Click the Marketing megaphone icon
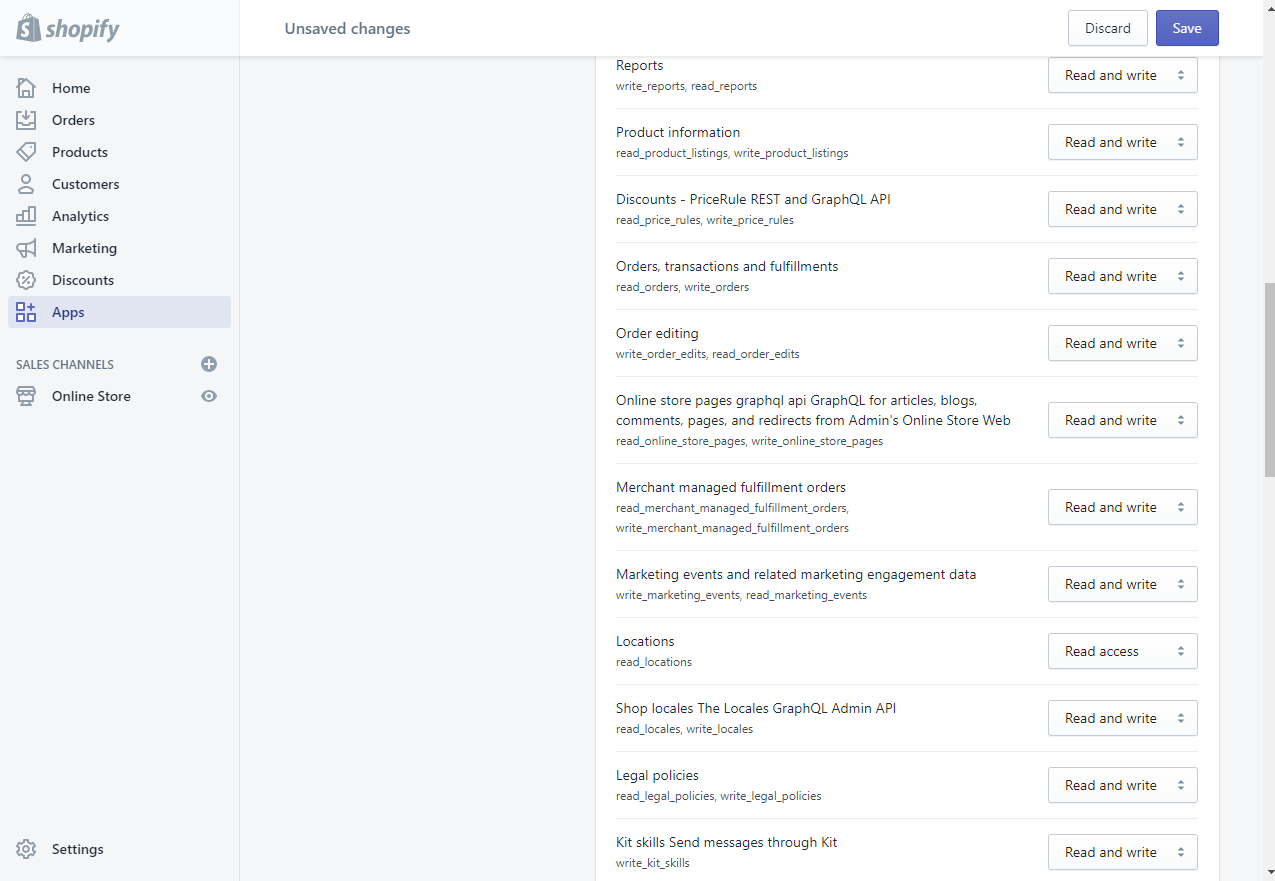Screen dimensions: 1275x881 tap(26, 248)
